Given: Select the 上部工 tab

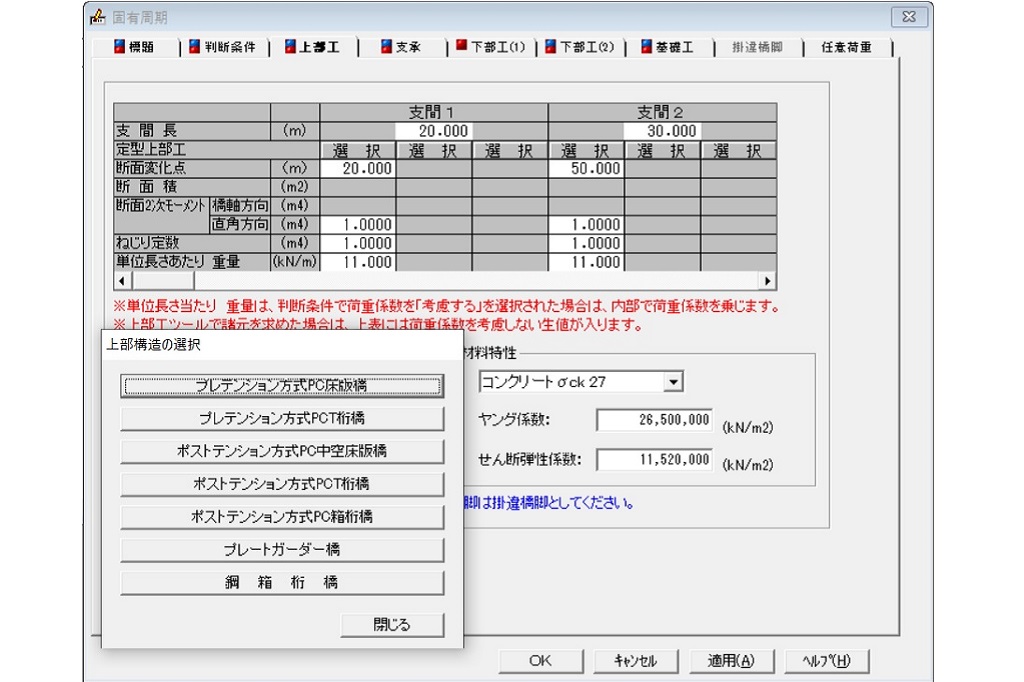Looking at the screenshot, I should (313, 47).
